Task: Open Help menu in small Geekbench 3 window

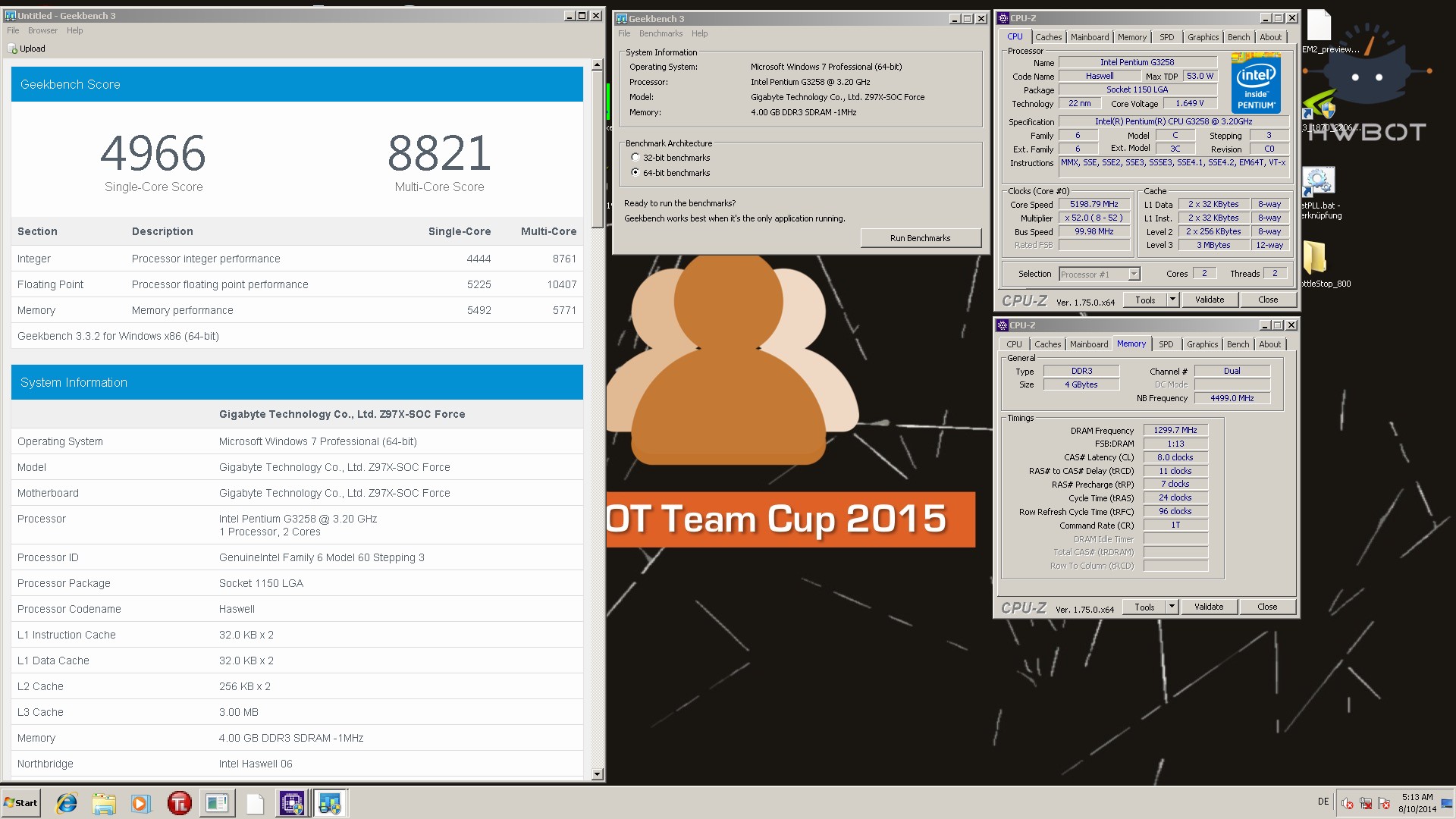Action: pyautogui.click(x=699, y=33)
